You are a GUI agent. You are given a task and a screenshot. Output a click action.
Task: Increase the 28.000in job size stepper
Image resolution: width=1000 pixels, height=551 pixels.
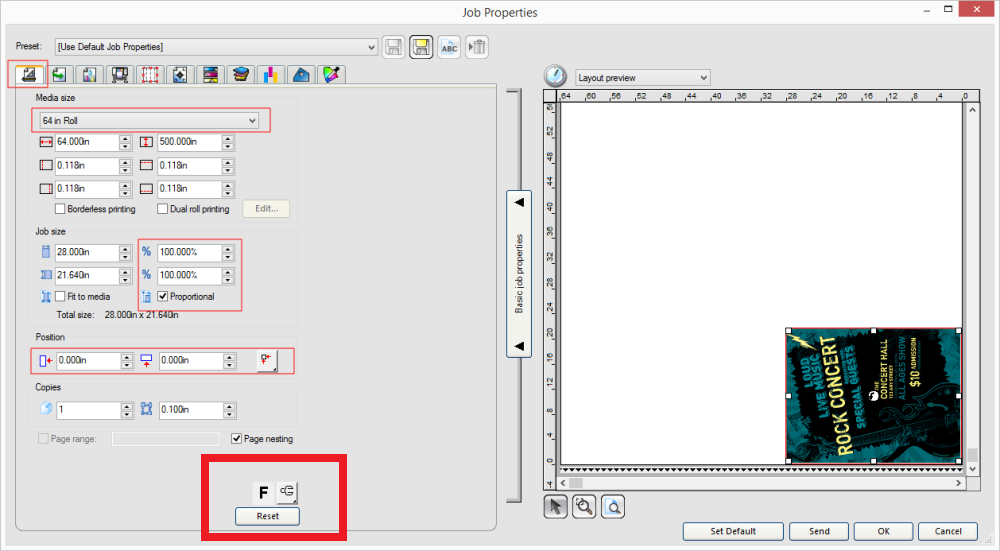coord(125,248)
